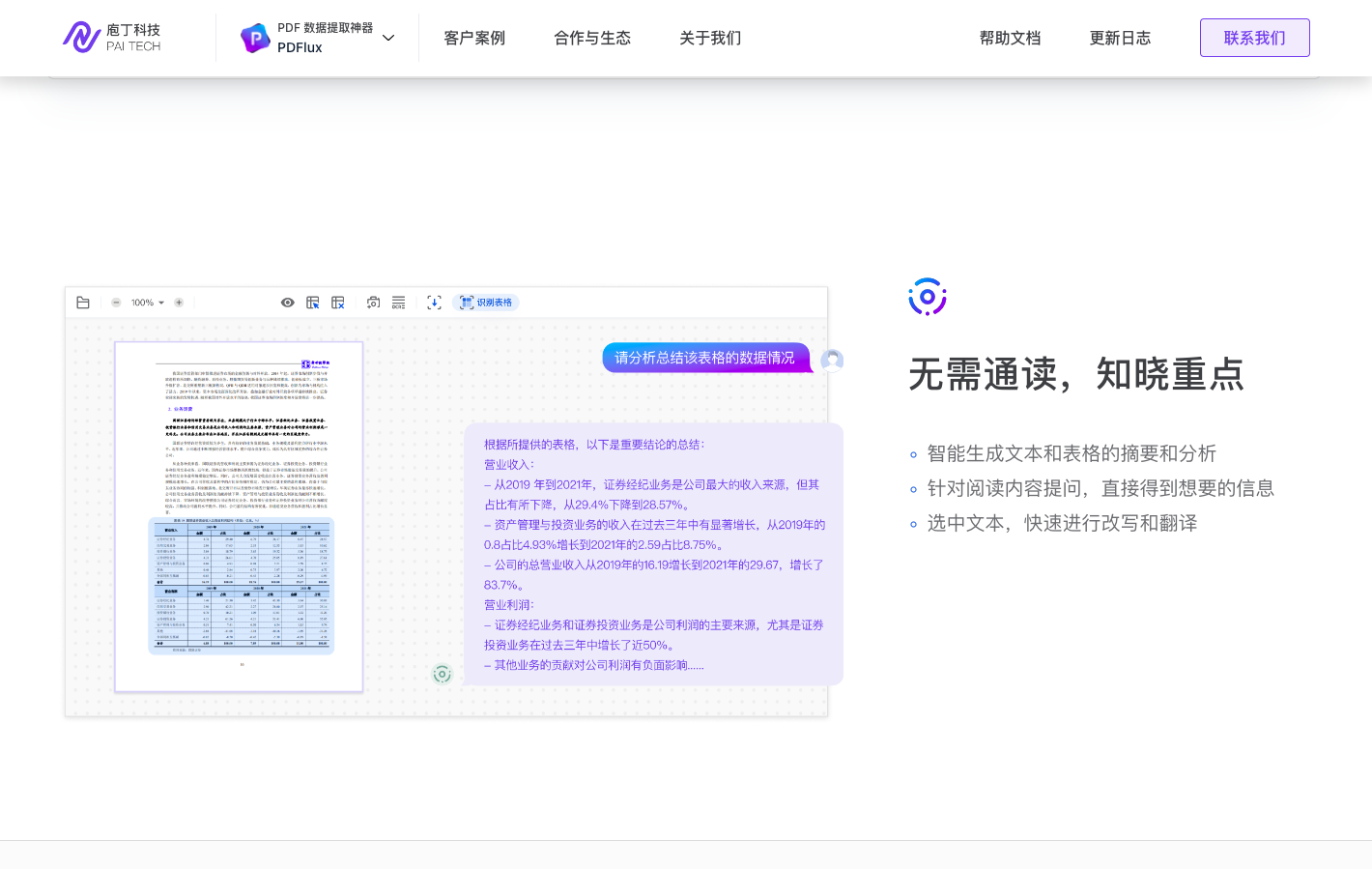This screenshot has height=869, width=1372.
Task: Click the OCR text lines icon
Action: pos(398,303)
